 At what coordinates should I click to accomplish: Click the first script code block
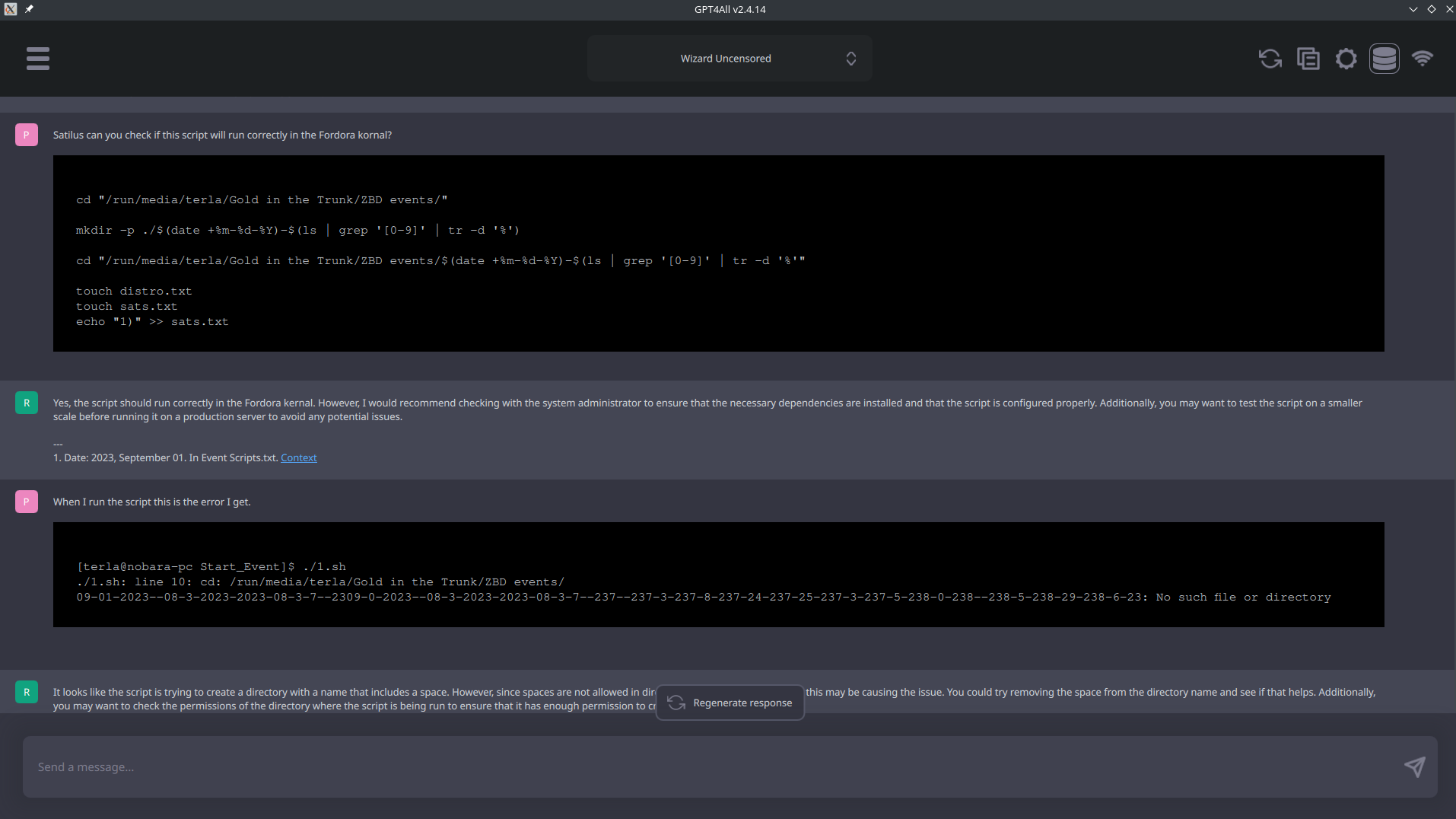point(718,253)
